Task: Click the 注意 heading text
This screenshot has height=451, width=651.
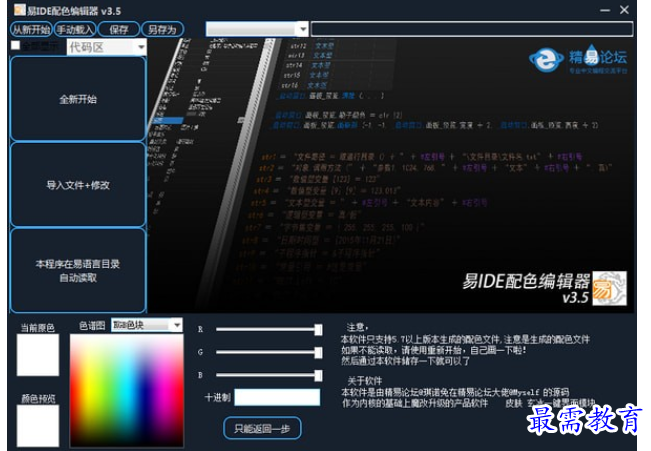Action: tap(357, 327)
